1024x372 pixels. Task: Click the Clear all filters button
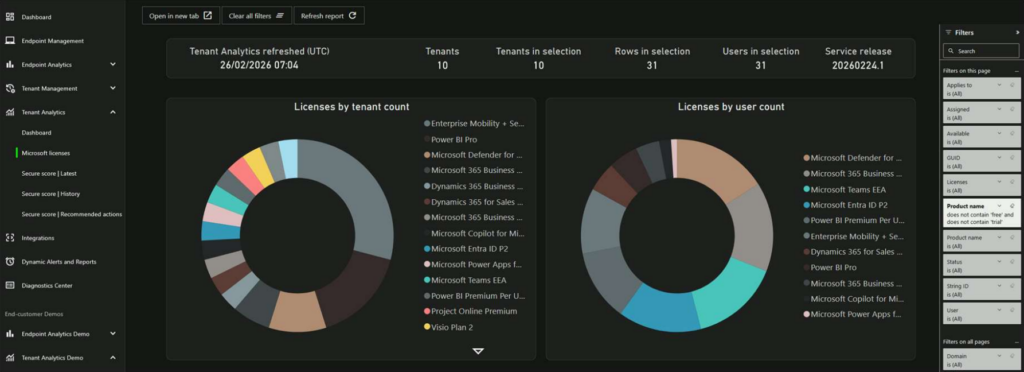pos(257,16)
